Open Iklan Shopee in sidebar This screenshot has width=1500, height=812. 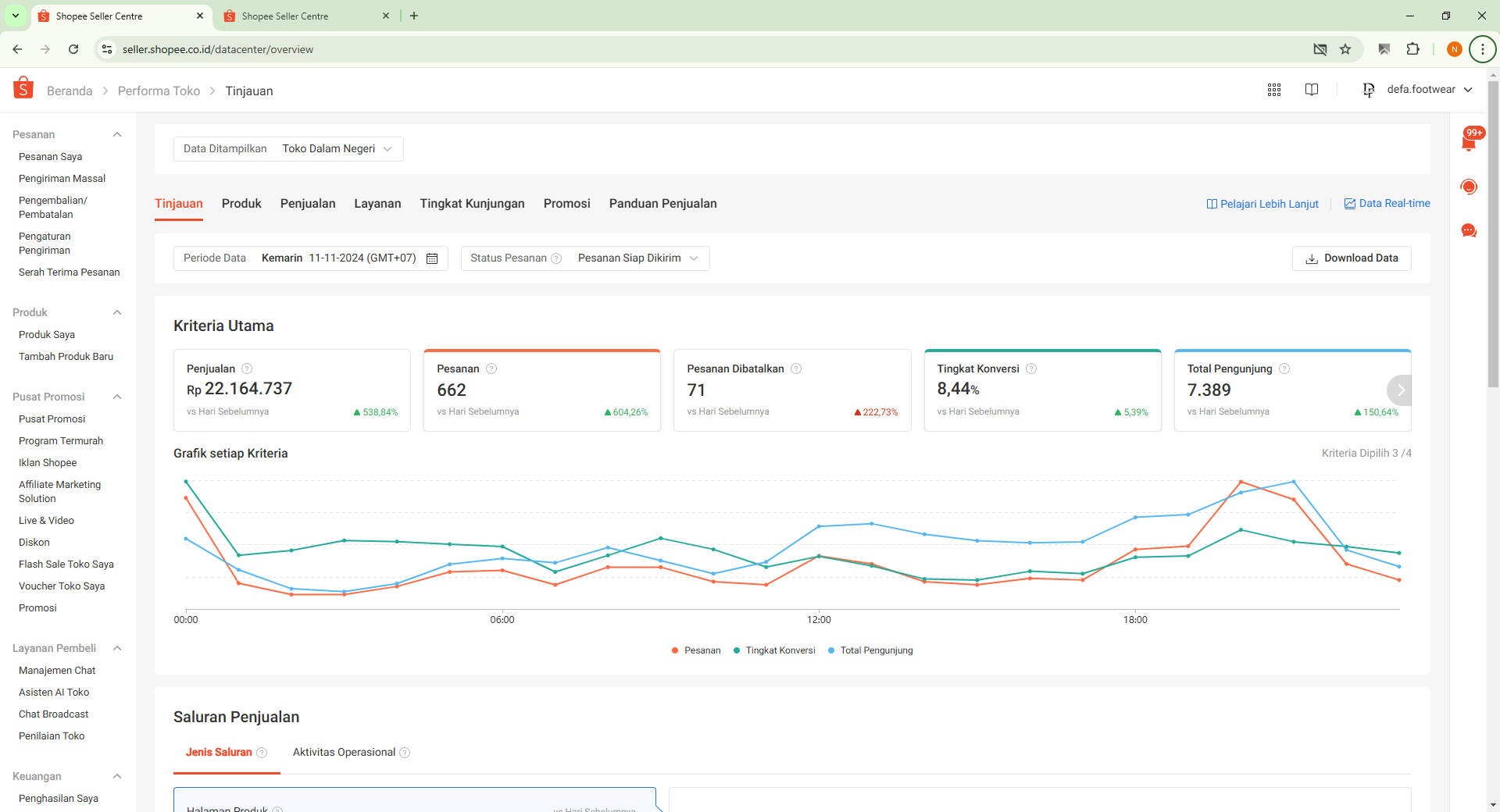point(48,463)
